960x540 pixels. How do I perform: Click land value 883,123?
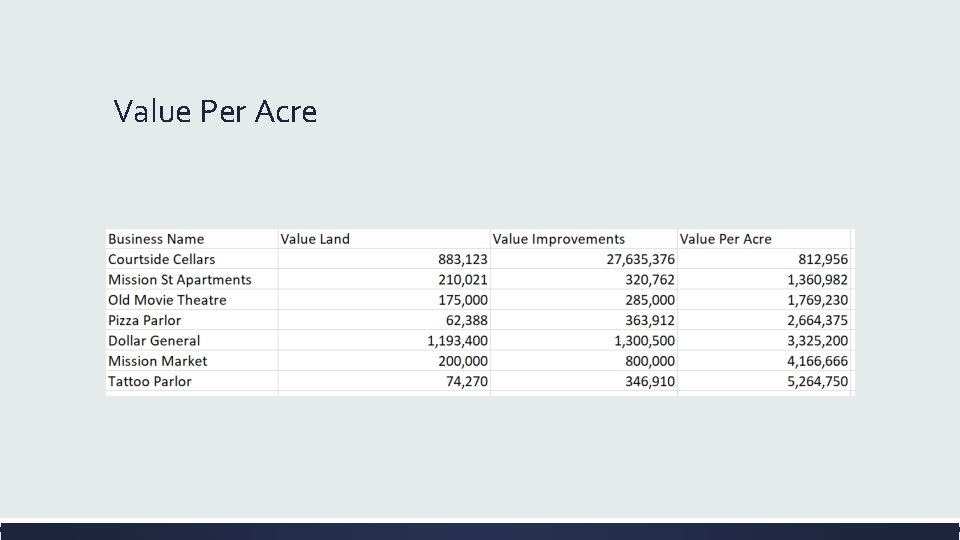(x=463, y=260)
